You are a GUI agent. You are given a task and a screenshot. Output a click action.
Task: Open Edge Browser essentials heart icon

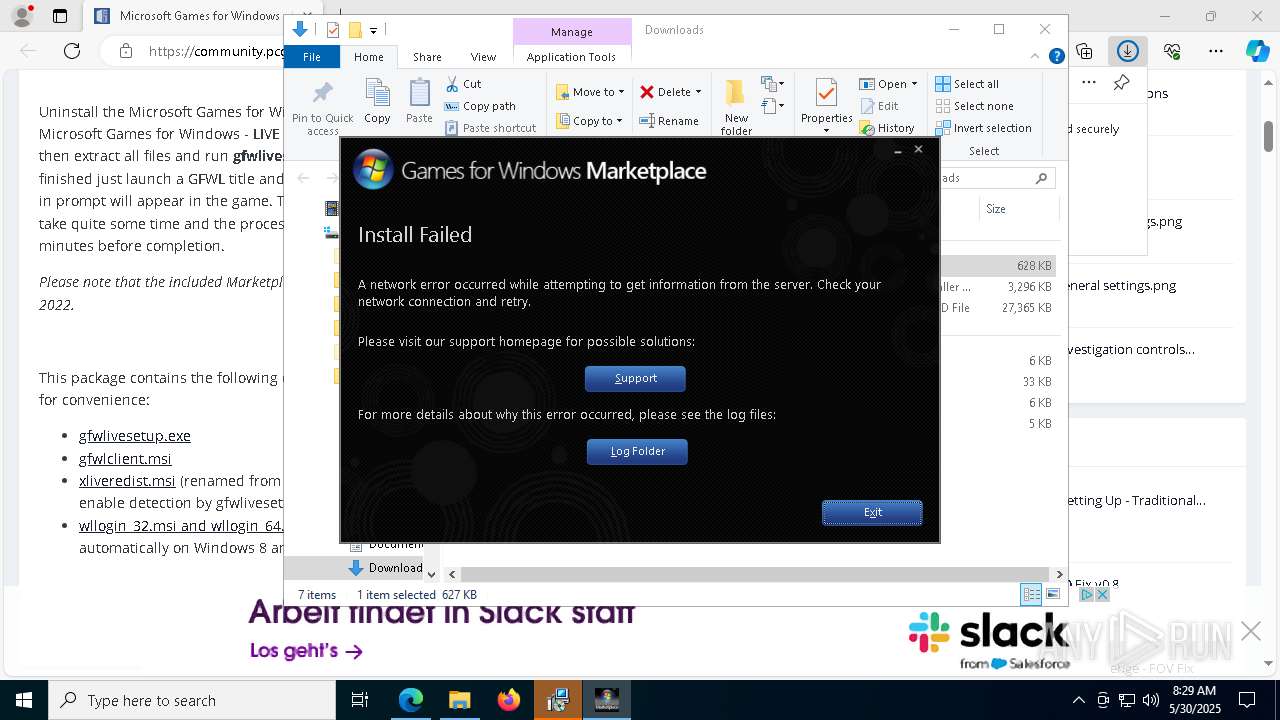pos(1172,51)
